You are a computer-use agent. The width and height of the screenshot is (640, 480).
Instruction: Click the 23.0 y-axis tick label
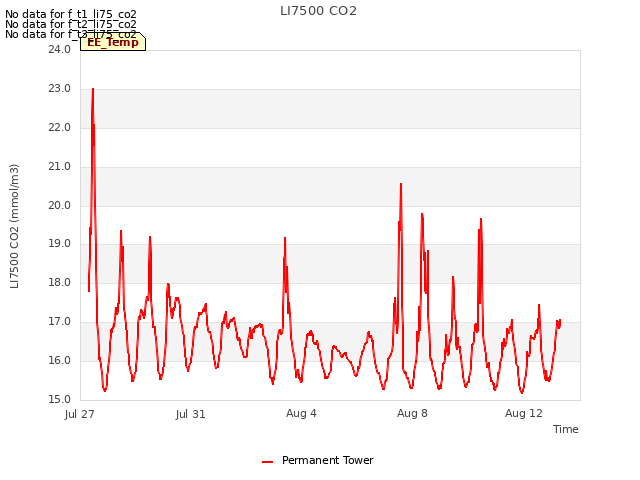point(60,89)
